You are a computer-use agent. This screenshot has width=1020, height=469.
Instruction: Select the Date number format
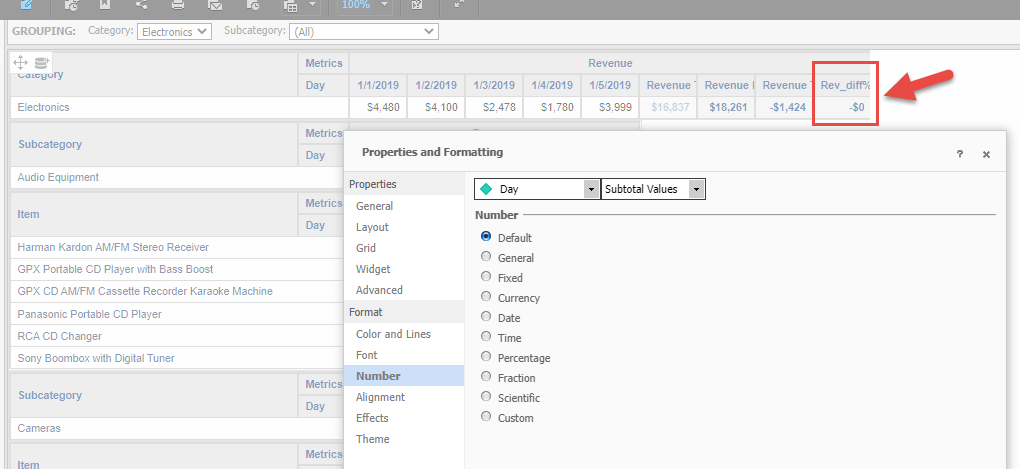click(x=485, y=317)
